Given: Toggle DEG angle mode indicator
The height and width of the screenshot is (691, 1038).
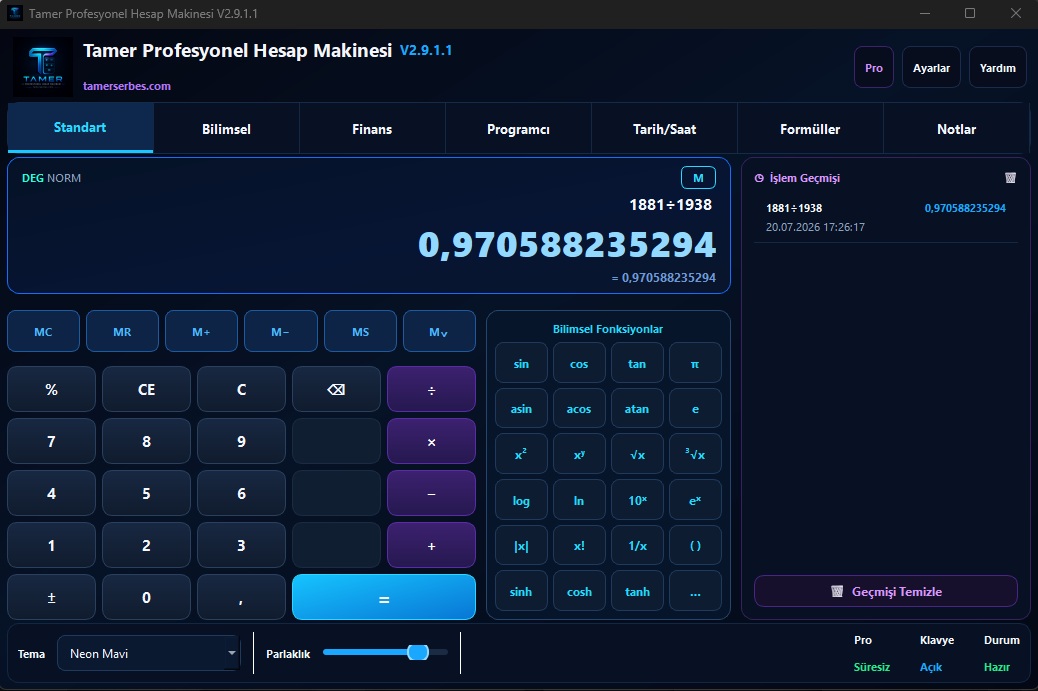Looking at the screenshot, I should (x=32, y=178).
